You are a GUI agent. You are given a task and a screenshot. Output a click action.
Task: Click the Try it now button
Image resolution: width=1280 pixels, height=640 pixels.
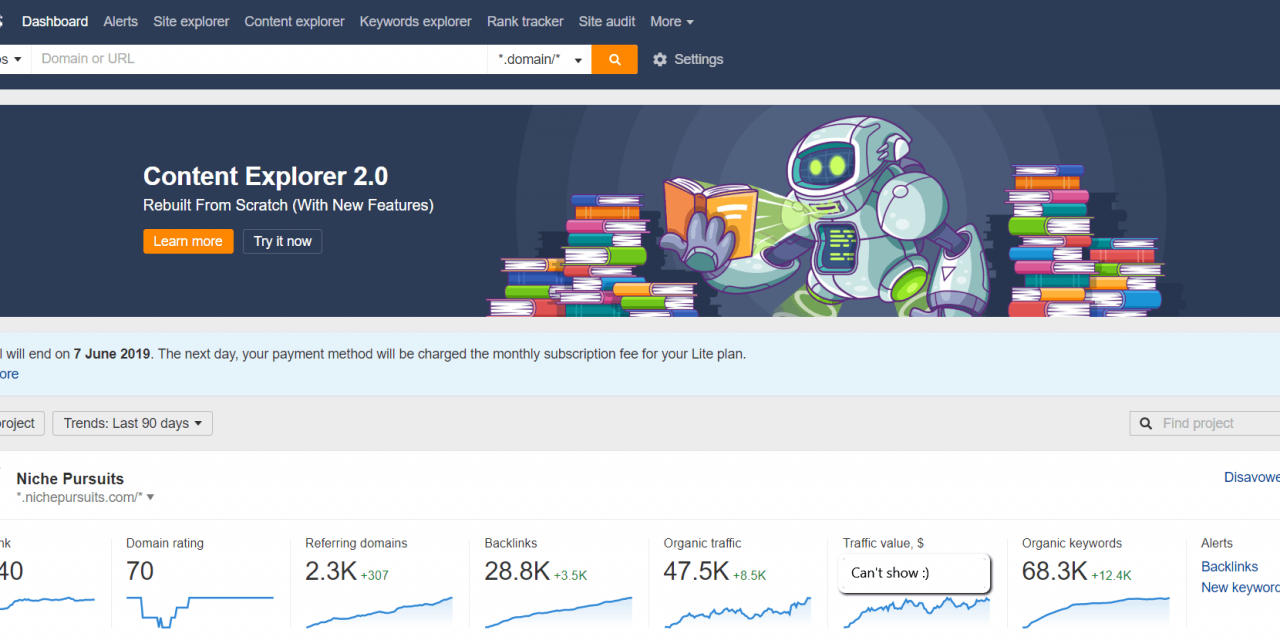[282, 241]
